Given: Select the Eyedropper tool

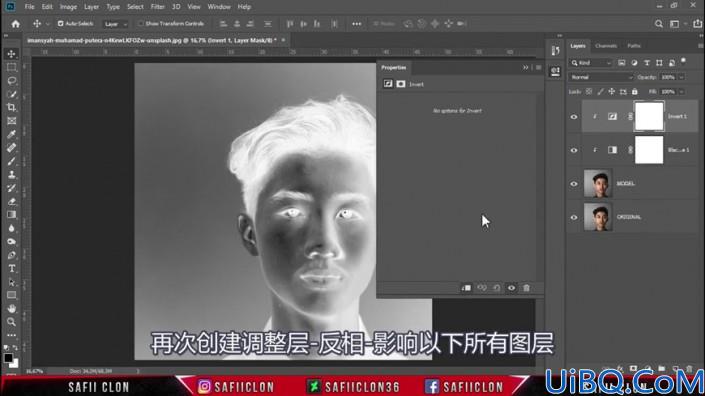Looking at the screenshot, I should coord(12,134).
